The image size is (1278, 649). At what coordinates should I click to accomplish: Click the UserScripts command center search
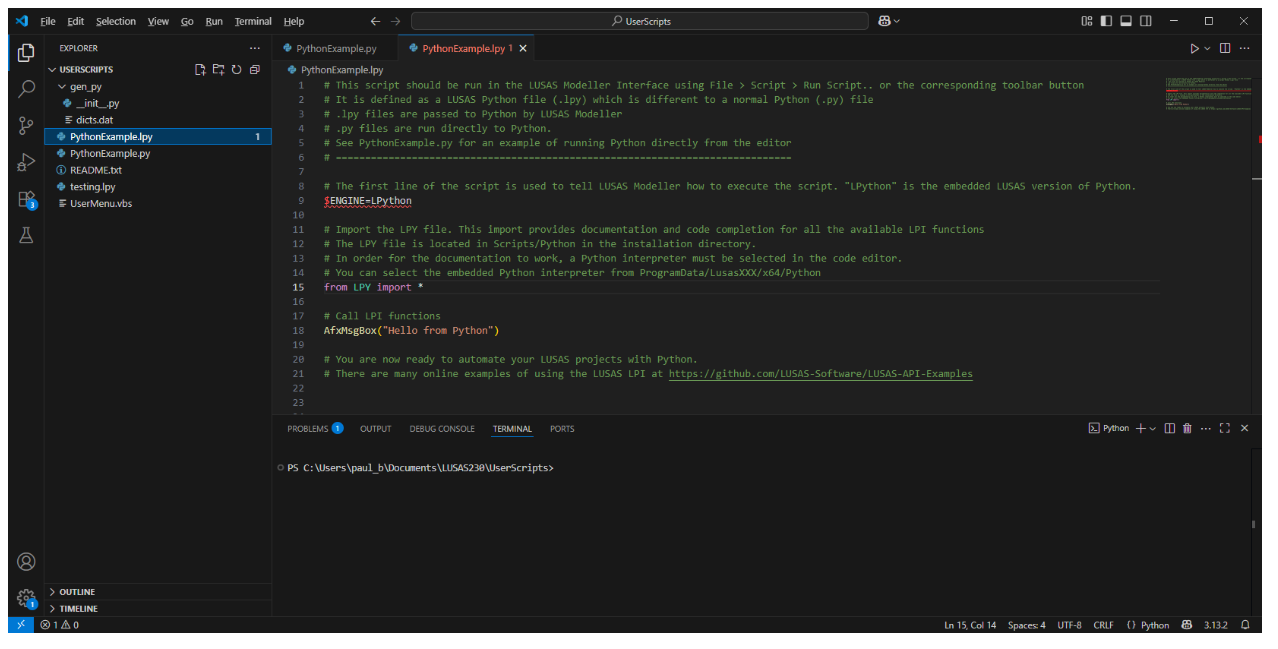tap(640, 21)
